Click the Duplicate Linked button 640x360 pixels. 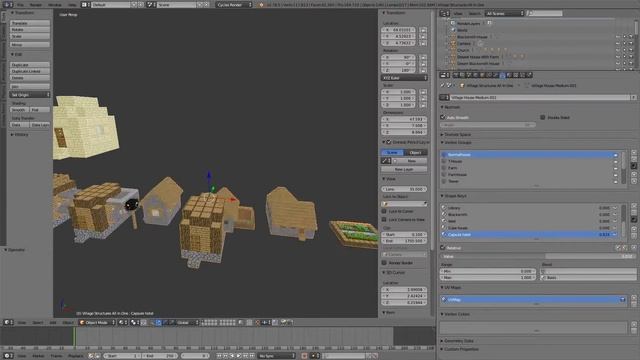(x=30, y=71)
